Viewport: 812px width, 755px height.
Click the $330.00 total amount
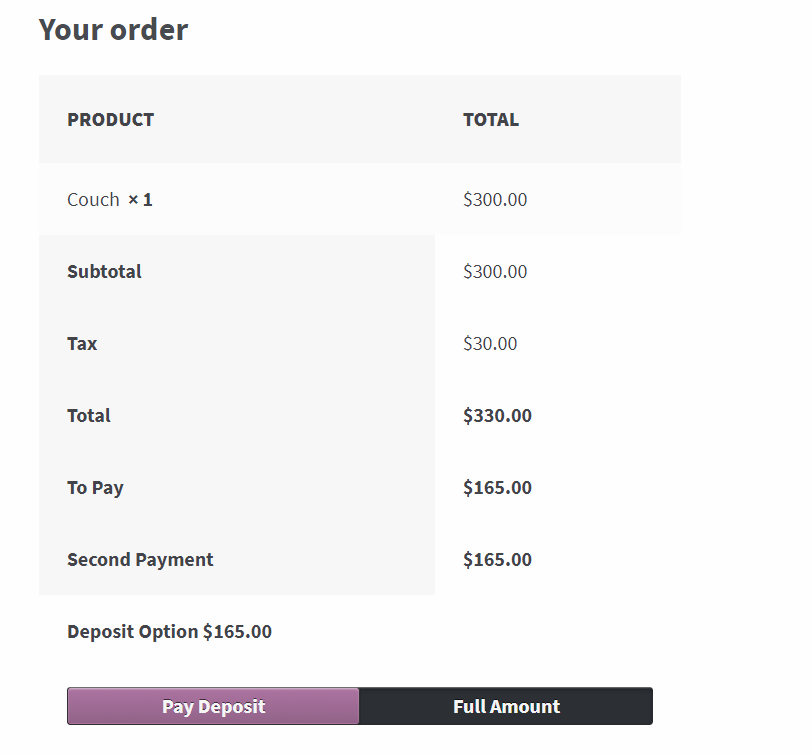(497, 416)
